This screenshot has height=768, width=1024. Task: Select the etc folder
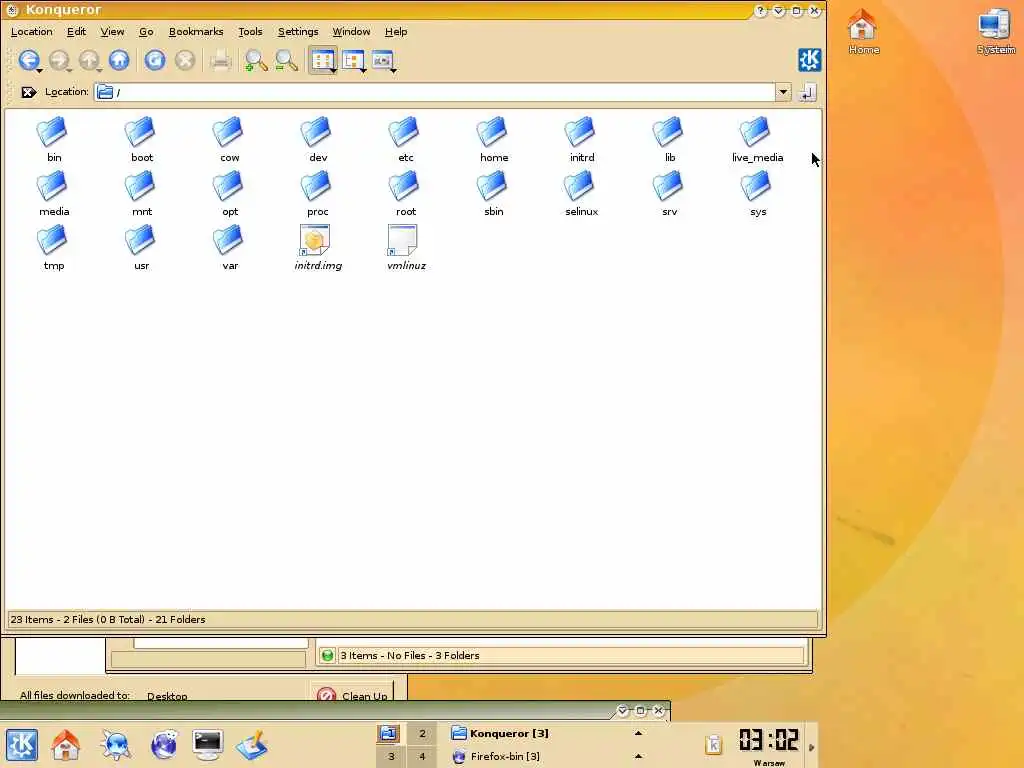406,139
